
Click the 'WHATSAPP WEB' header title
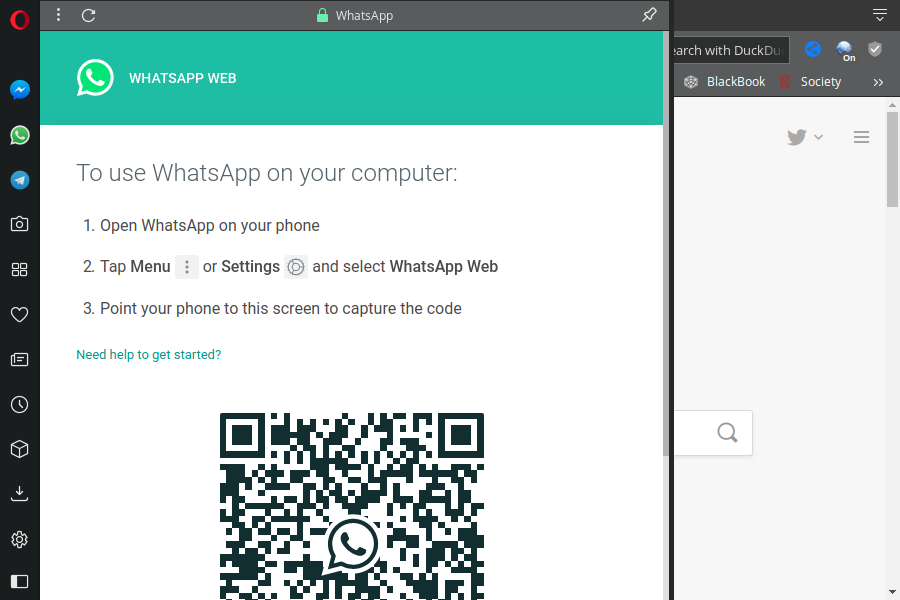click(183, 79)
